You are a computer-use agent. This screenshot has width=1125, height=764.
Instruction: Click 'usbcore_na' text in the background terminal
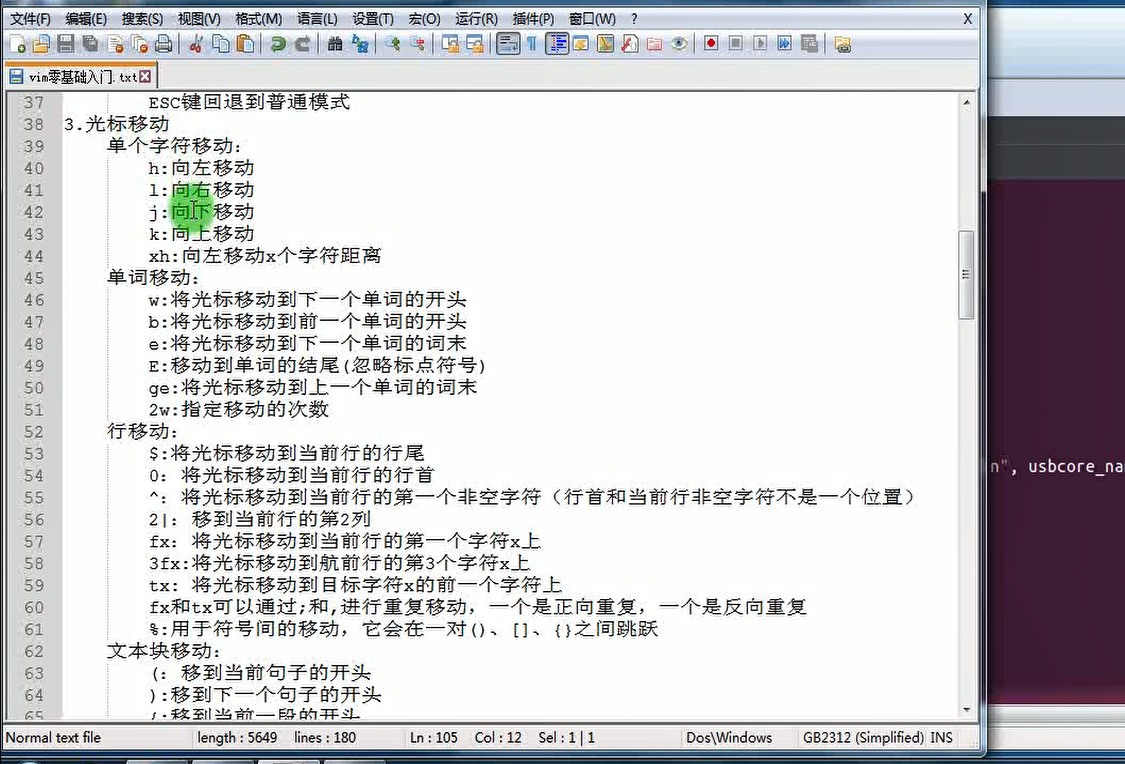click(x=1075, y=466)
